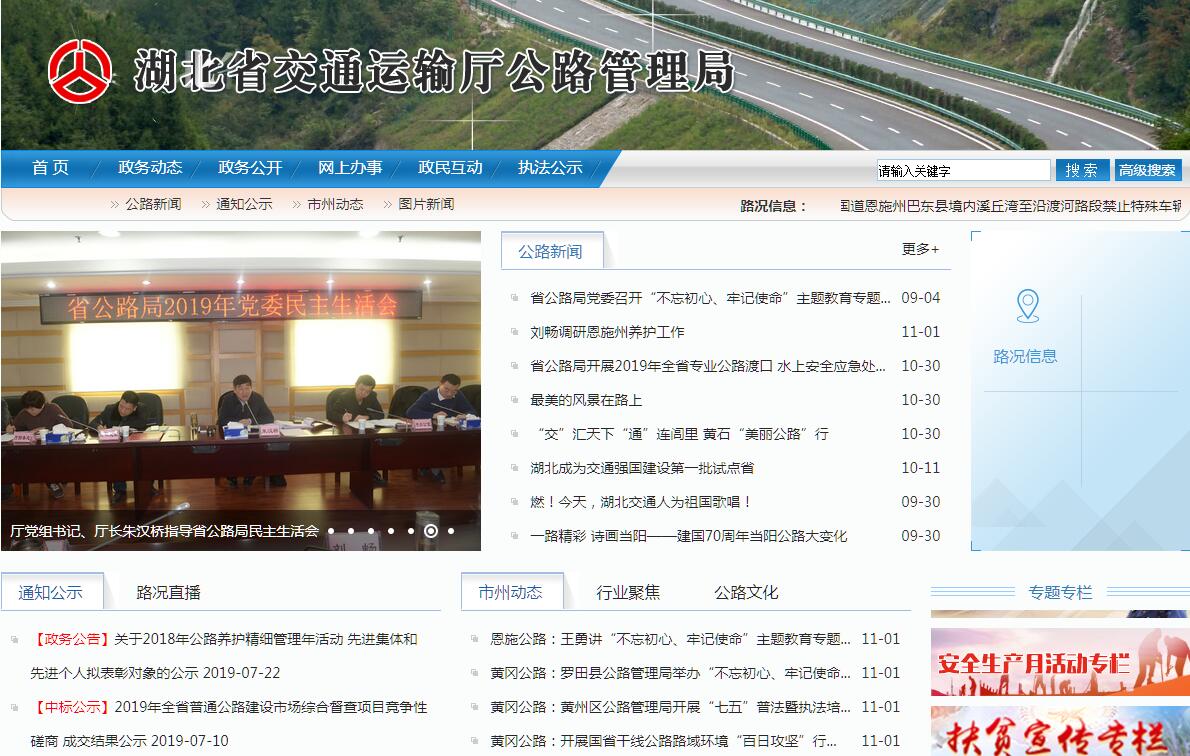The image size is (1190, 756).
Task: Open the 政务公开 menu item
Action: [250, 168]
